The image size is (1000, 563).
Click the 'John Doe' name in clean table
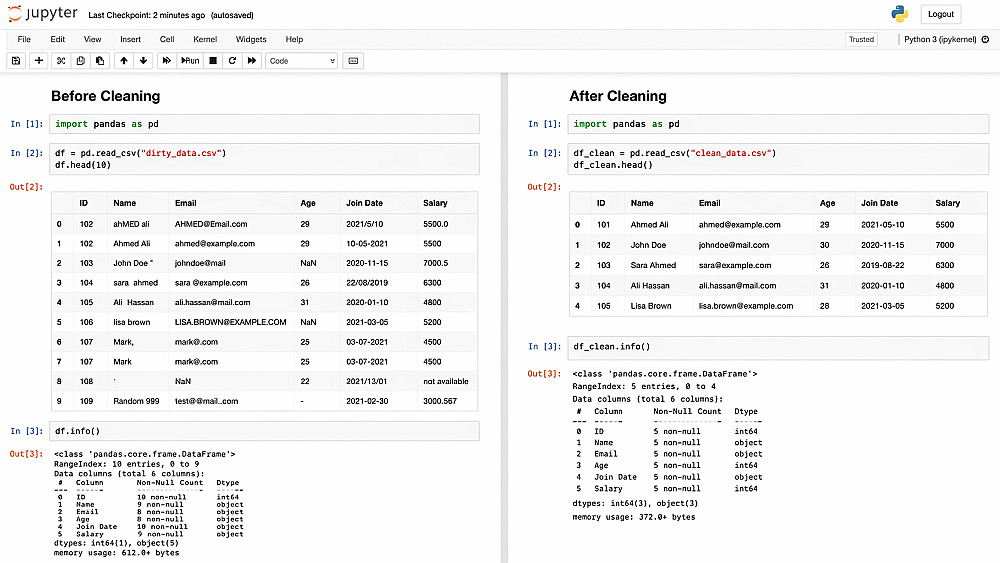tap(649, 245)
